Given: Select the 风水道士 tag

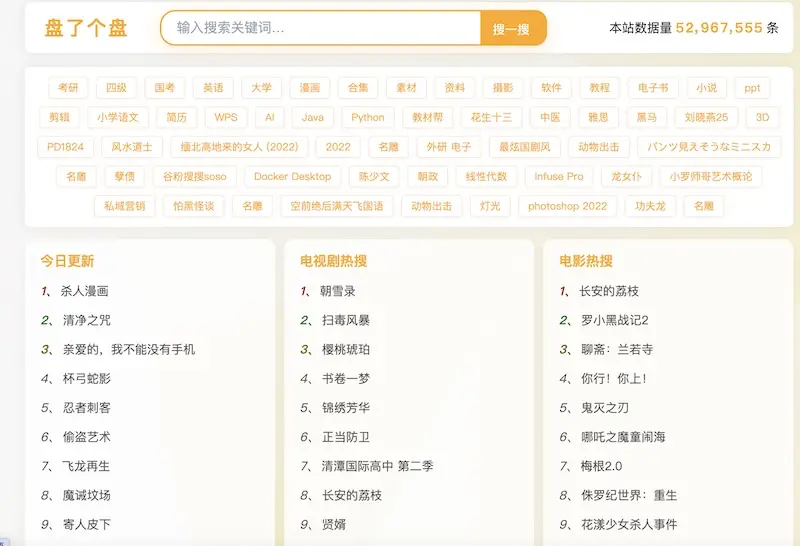Looking at the screenshot, I should pyautogui.click(x=132, y=147).
